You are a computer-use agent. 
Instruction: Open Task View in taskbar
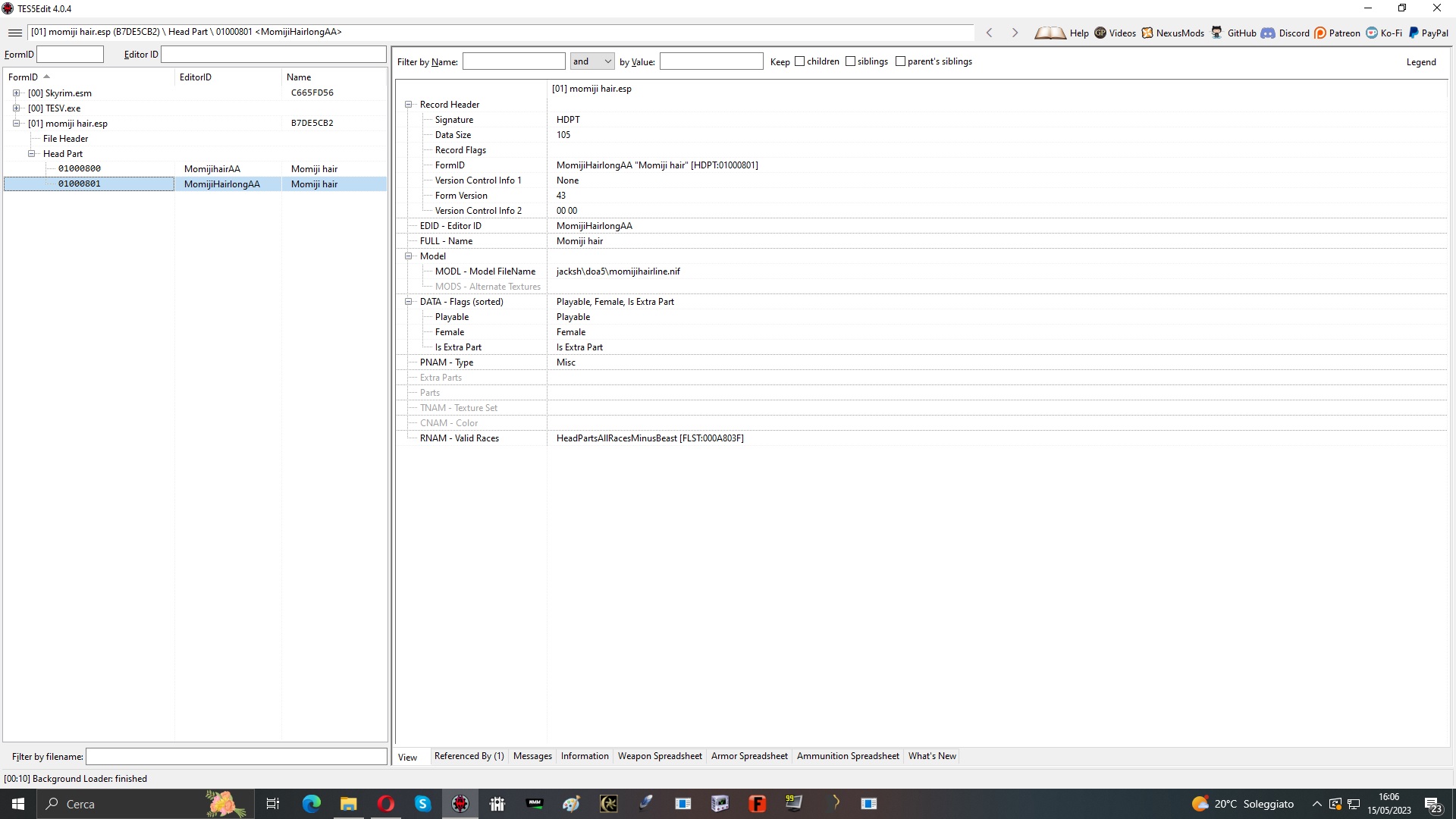coord(273,804)
